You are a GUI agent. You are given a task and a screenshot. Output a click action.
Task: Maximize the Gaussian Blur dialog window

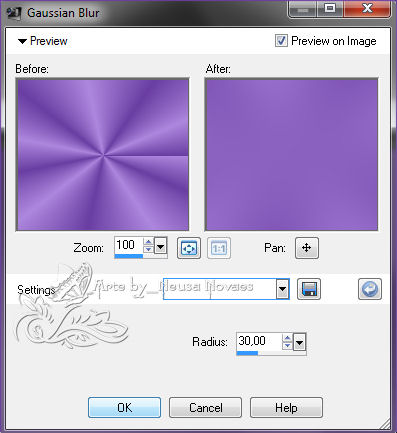[x=330, y=8]
